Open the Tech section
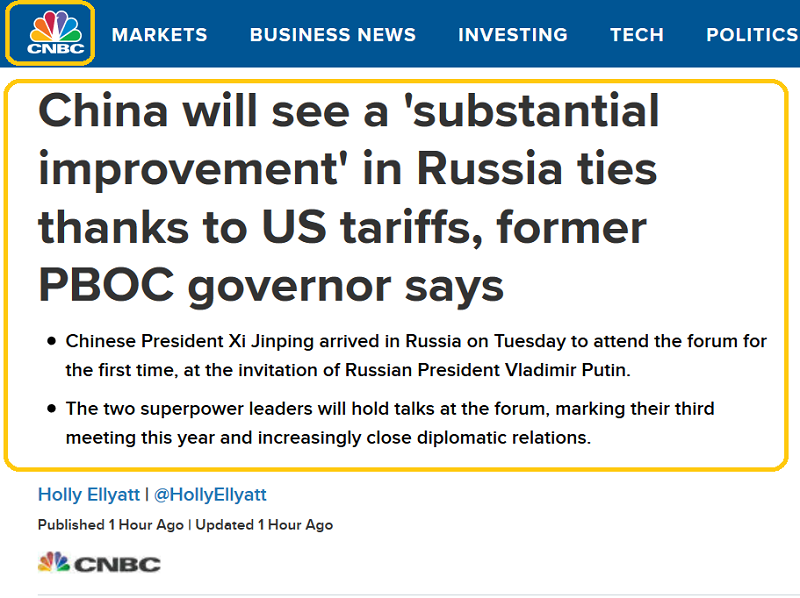 coord(637,35)
